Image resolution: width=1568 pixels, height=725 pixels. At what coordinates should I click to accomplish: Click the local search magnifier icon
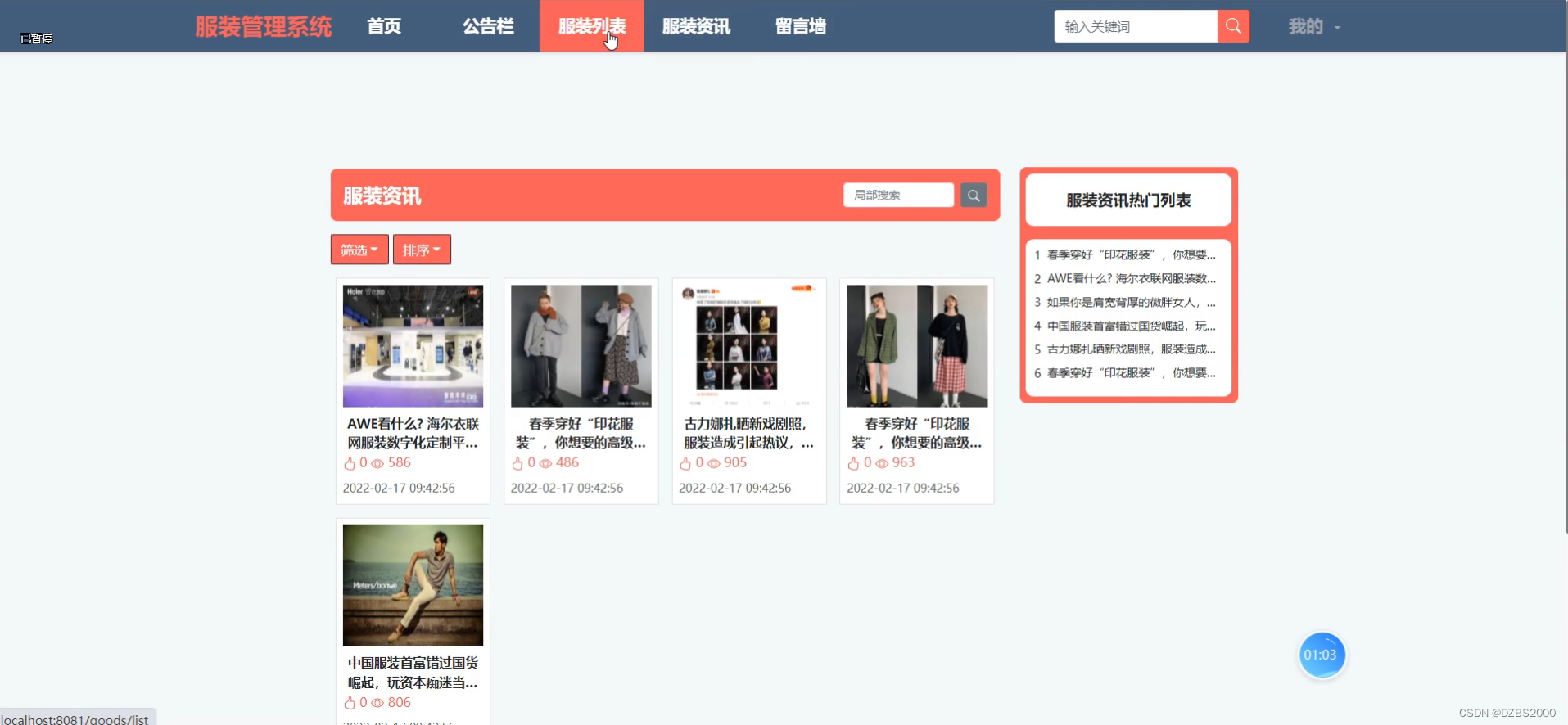(974, 195)
